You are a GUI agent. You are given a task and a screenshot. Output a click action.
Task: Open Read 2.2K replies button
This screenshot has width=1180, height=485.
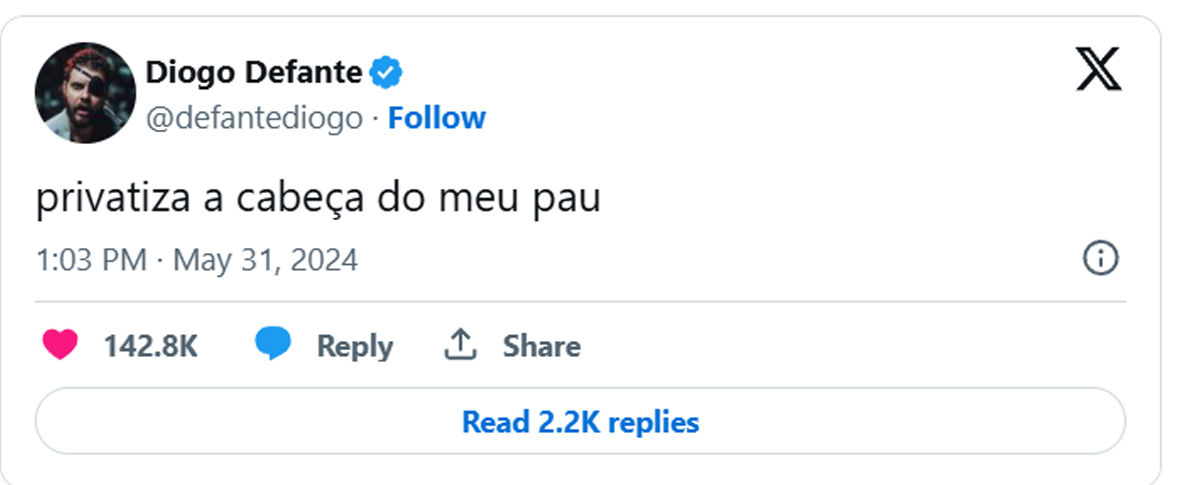click(x=580, y=421)
